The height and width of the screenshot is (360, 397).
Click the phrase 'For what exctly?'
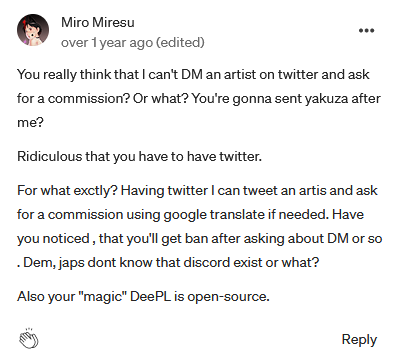click(x=67, y=190)
